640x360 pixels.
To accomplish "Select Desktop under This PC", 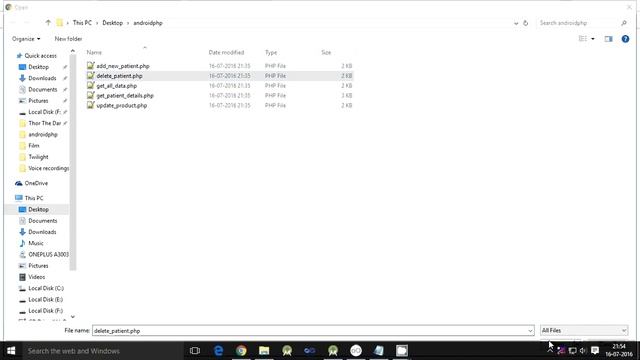I will [38, 209].
